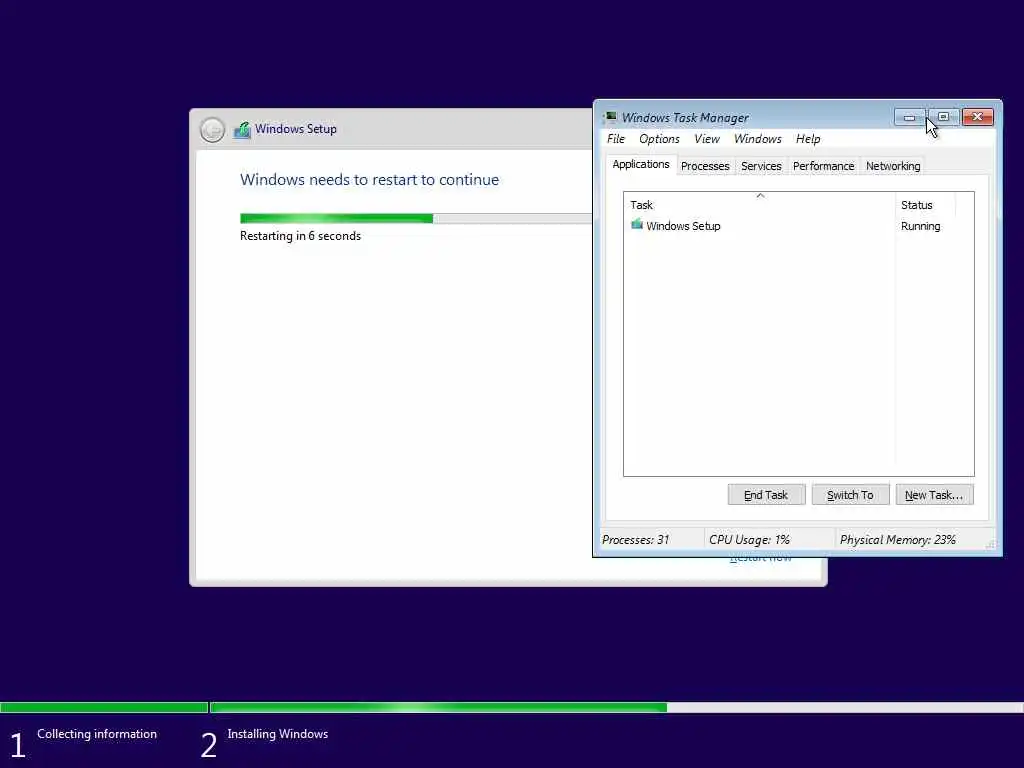The height and width of the screenshot is (768, 1024).
Task: Click the Task Manager resize grip
Action: point(990,544)
